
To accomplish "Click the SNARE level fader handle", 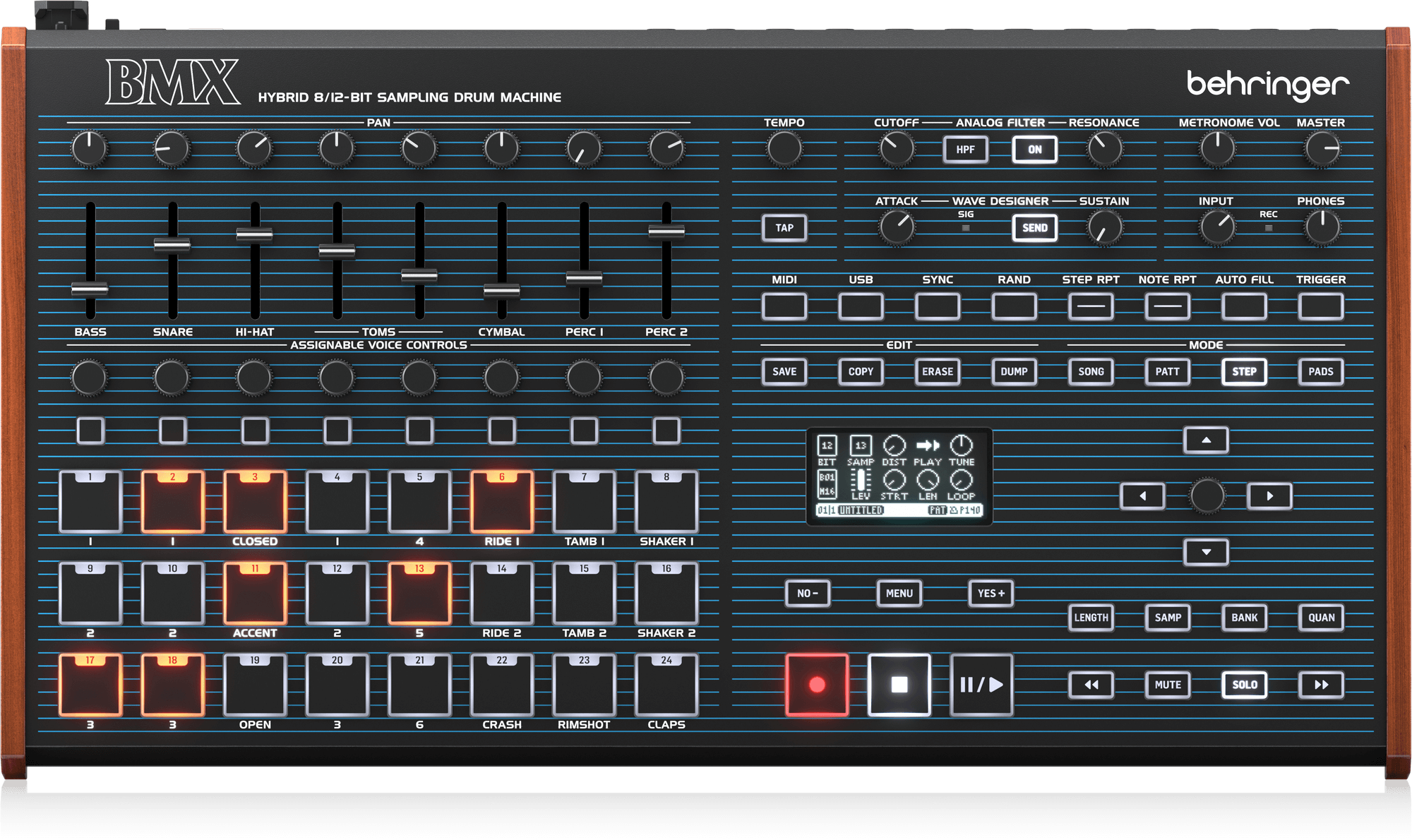I will click(x=172, y=245).
